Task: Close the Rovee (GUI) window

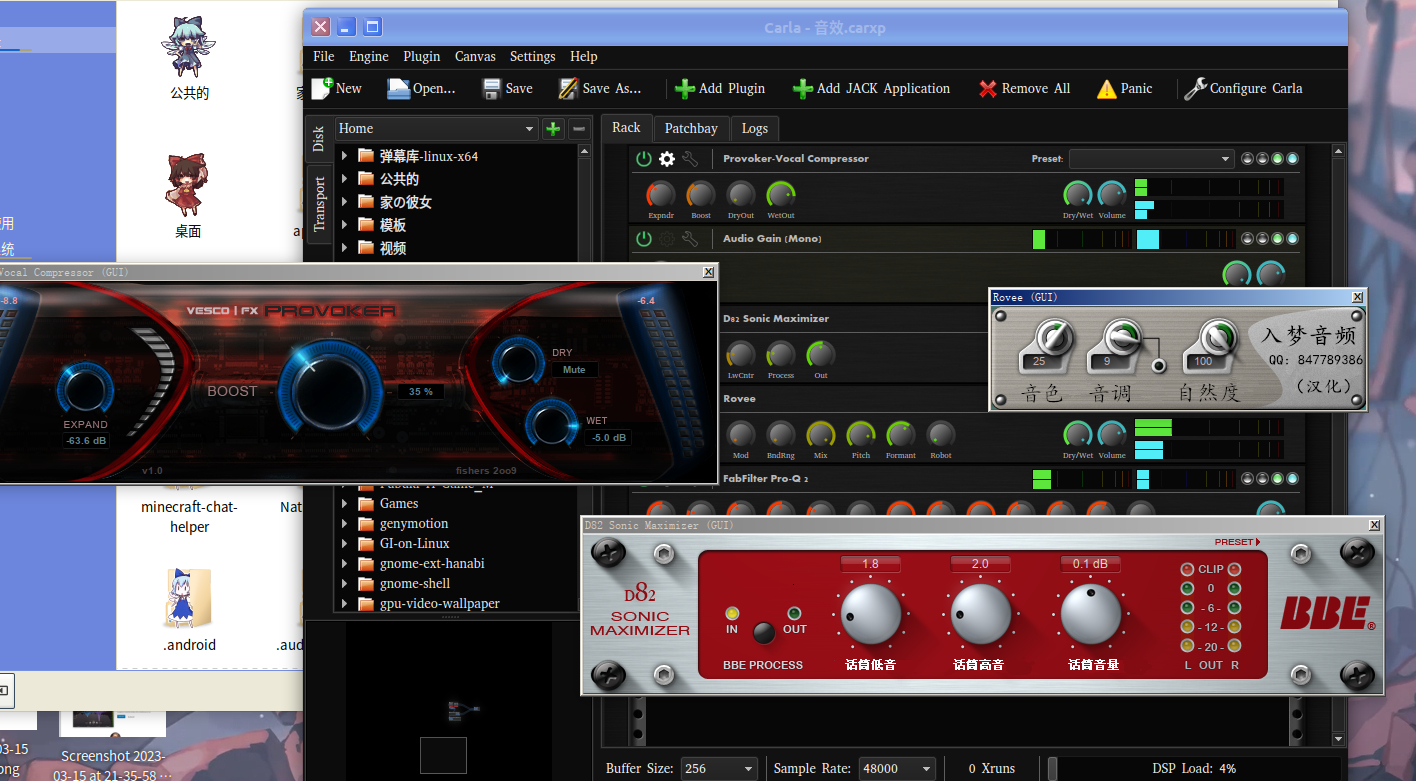Action: pyautogui.click(x=1358, y=297)
